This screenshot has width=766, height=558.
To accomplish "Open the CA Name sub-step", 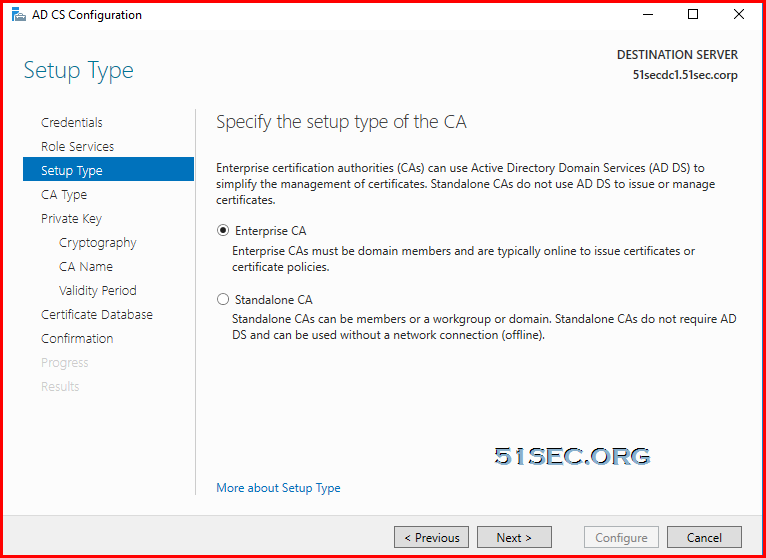I will pyautogui.click(x=86, y=266).
